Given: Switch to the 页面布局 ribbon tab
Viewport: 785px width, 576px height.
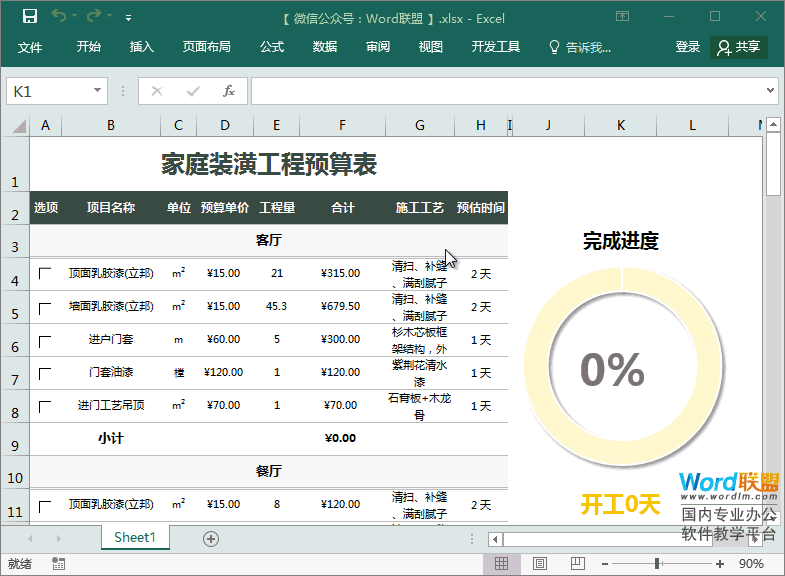Looking at the screenshot, I should click(206, 47).
